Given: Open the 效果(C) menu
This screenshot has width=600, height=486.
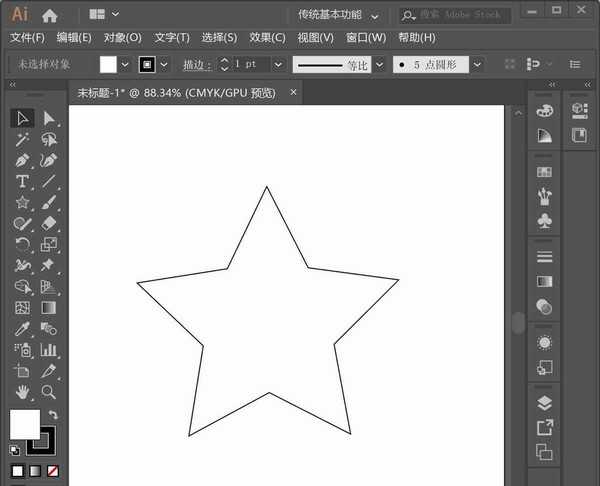Looking at the screenshot, I should pos(267,38).
